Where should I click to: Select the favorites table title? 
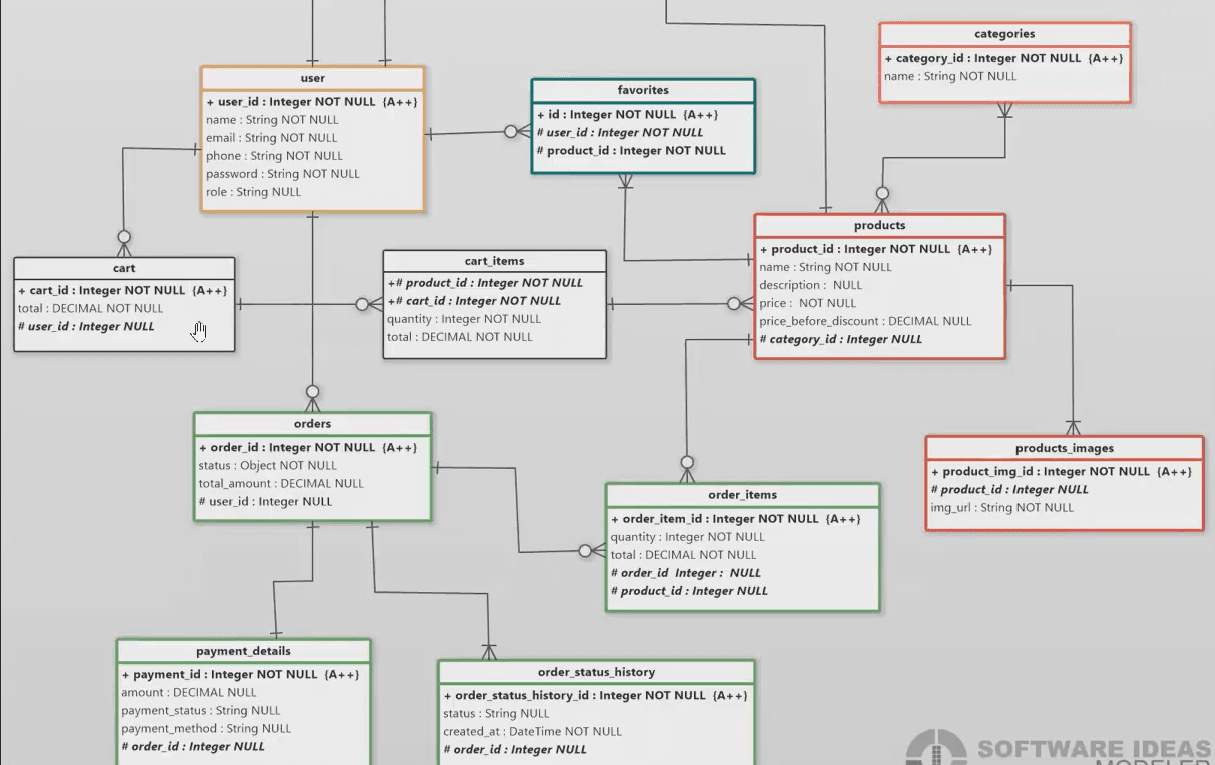[x=643, y=90]
